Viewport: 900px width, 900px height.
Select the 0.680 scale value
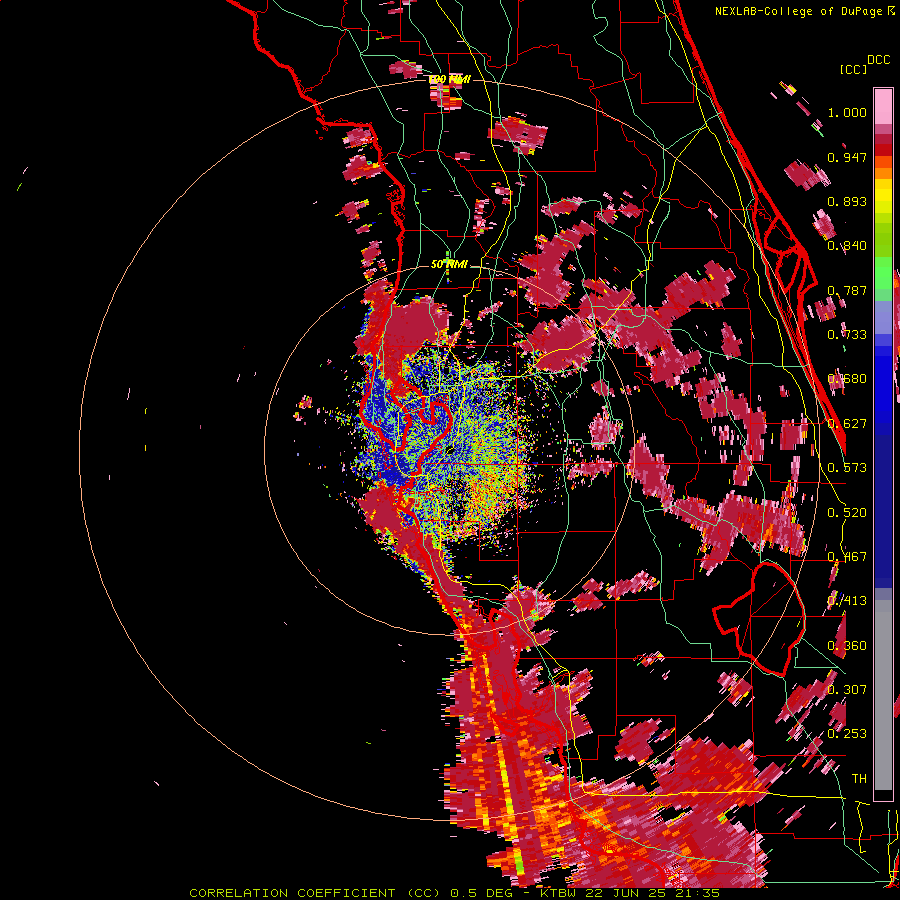pos(847,379)
